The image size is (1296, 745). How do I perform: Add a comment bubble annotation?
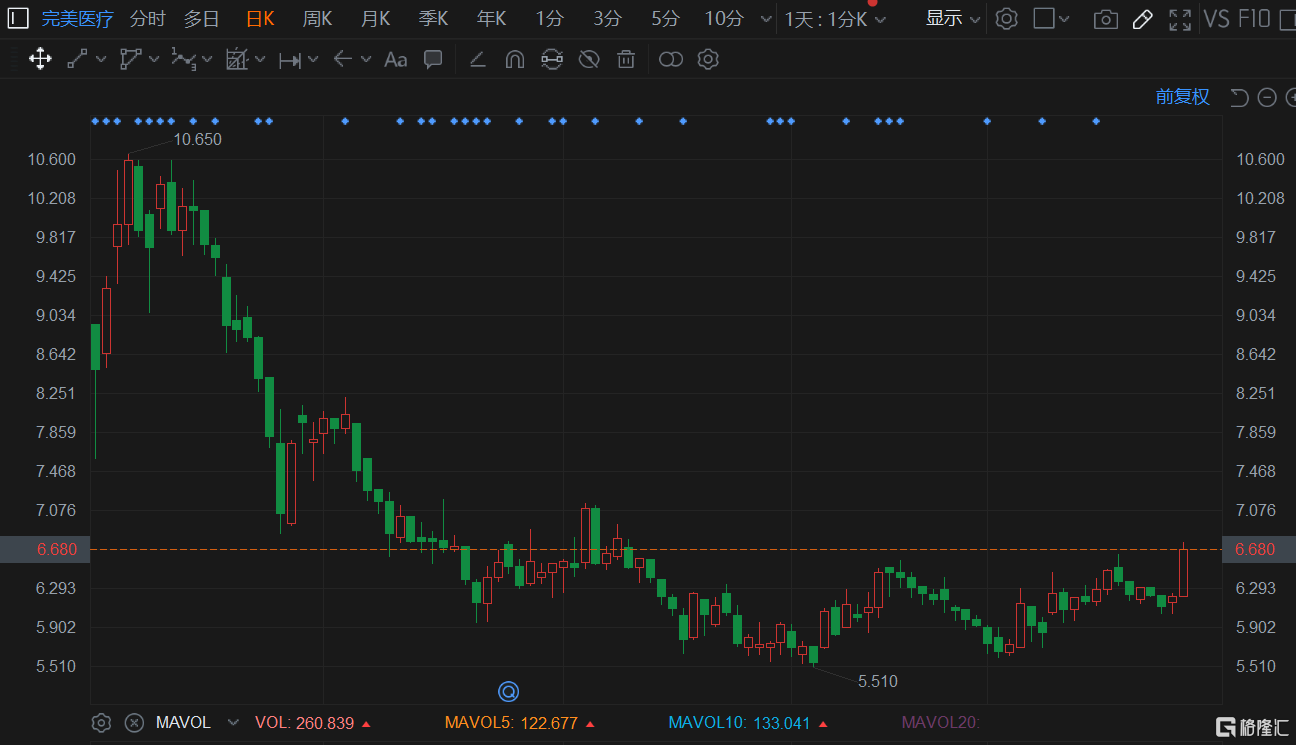pyautogui.click(x=433, y=59)
